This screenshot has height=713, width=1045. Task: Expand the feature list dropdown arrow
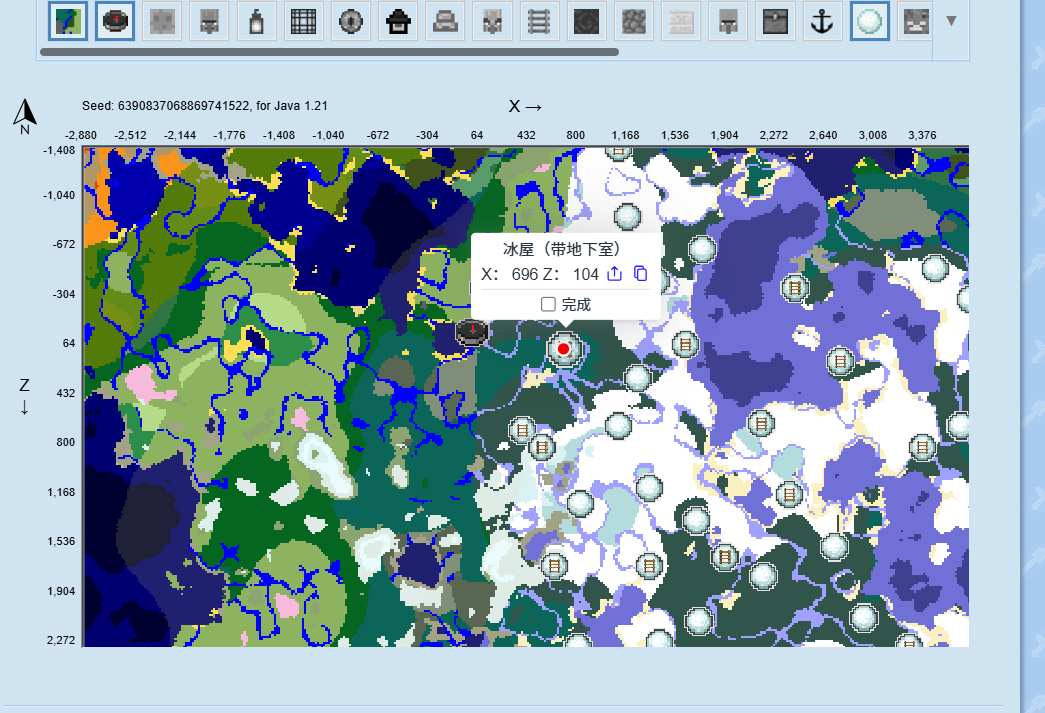pos(951,21)
